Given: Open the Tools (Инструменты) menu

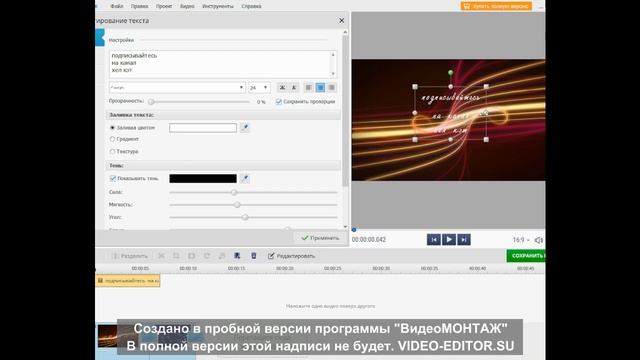Looking at the screenshot, I should pos(218,6).
